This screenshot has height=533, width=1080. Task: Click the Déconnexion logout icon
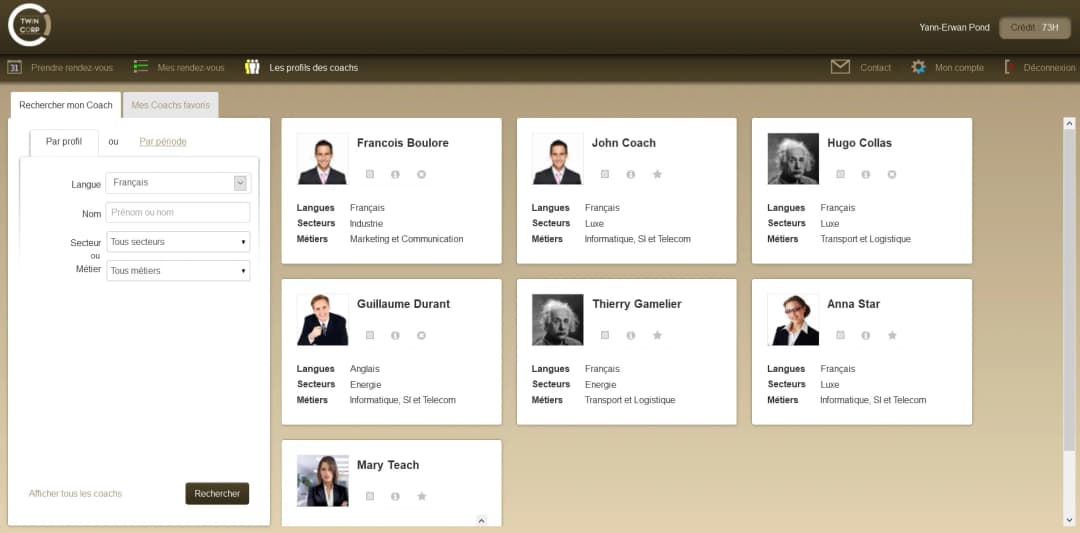[x=1008, y=67]
